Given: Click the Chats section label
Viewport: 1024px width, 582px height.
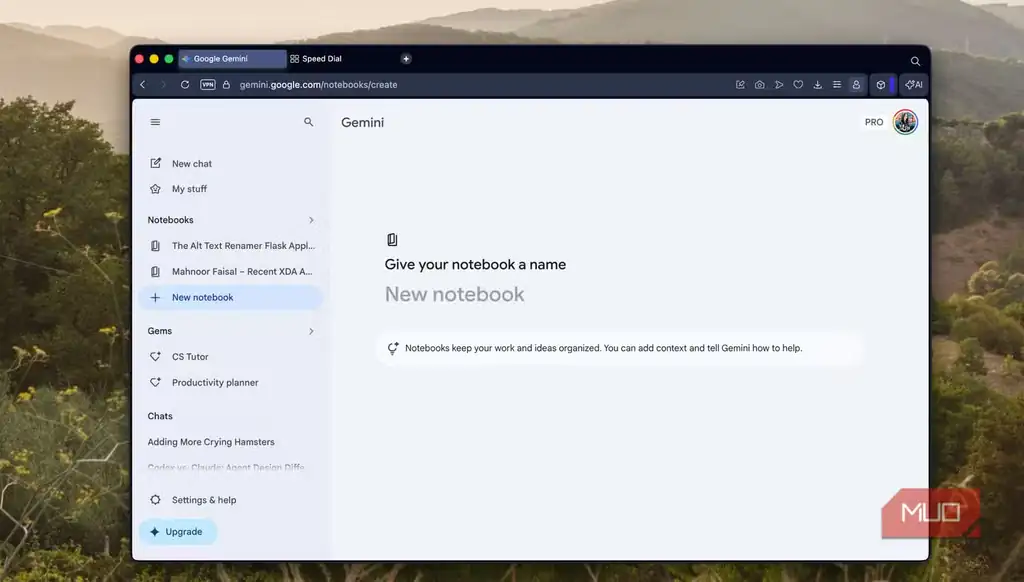Looking at the screenshot, I should [x=160, y=416].
